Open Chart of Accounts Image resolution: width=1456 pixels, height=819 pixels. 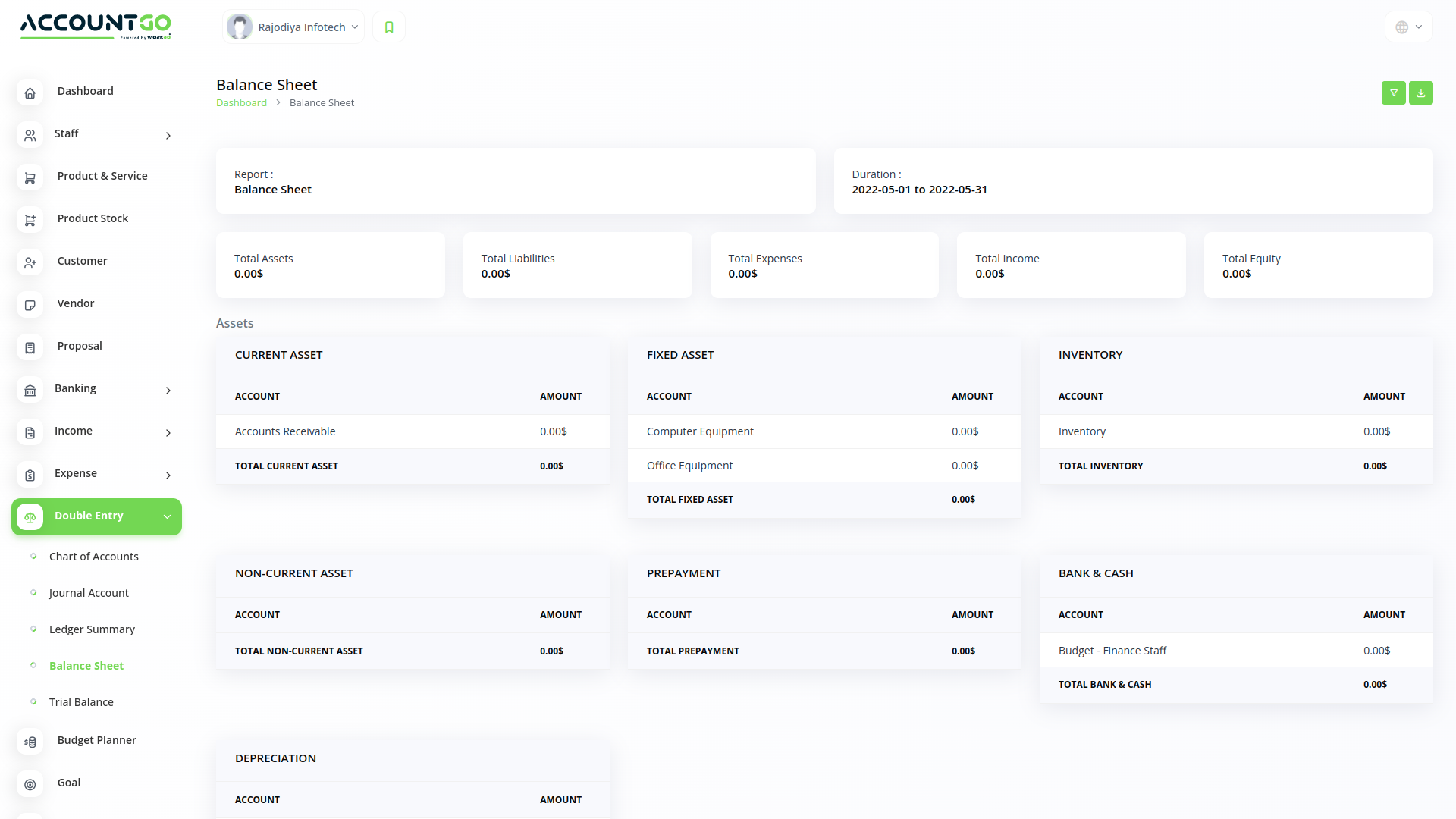[x=93, y=556]
